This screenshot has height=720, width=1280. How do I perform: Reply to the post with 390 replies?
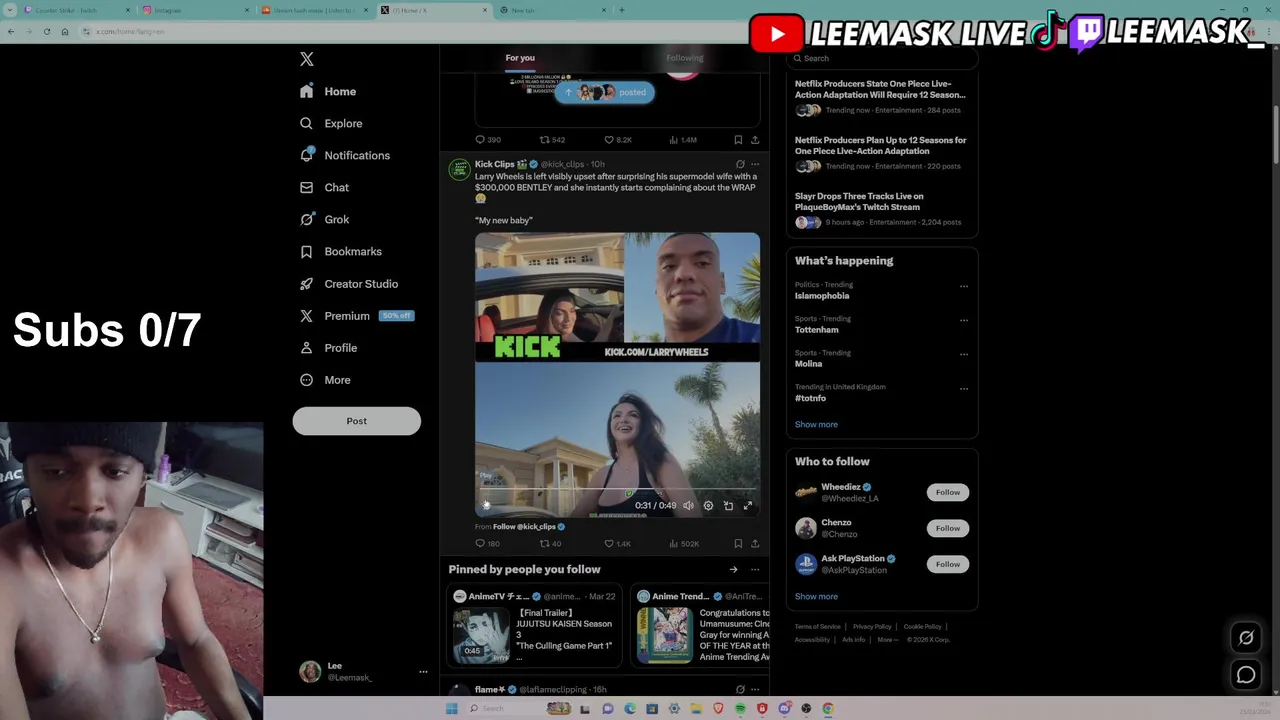coord(488,140)
